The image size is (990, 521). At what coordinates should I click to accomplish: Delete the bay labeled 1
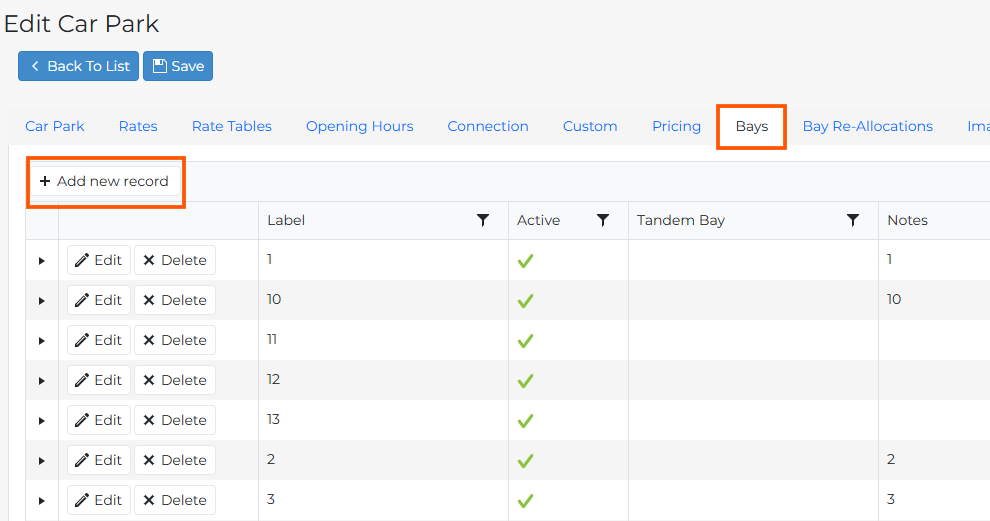[175, 260]
